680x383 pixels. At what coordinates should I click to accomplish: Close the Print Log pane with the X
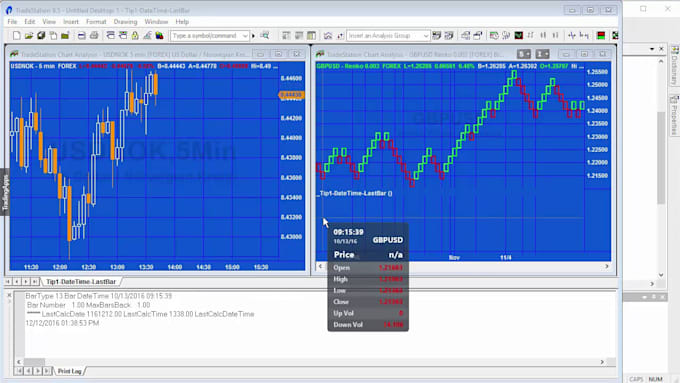tap(9, 295)
